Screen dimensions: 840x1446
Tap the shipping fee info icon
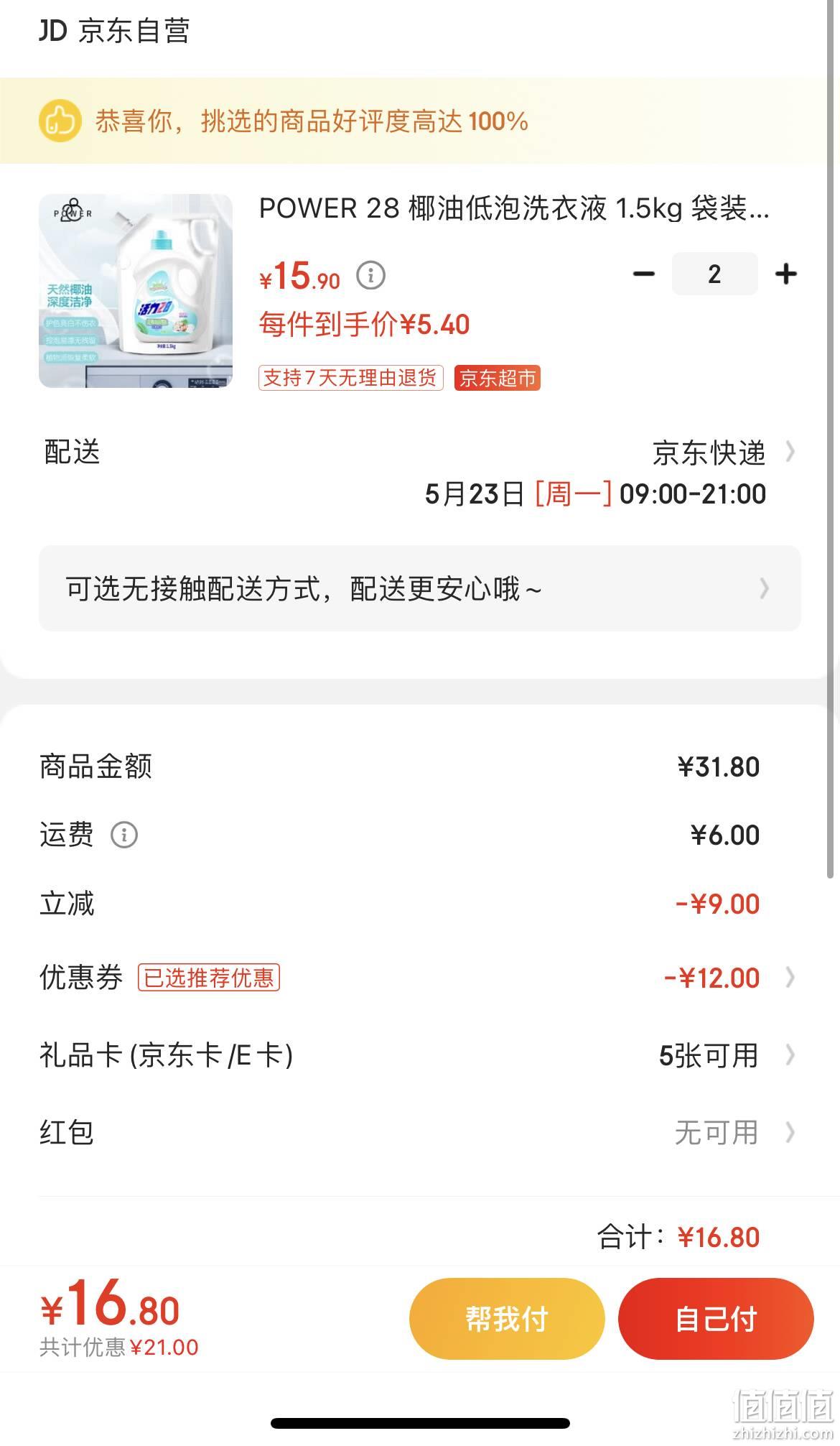pyautogui.click(x=124, y=835)
